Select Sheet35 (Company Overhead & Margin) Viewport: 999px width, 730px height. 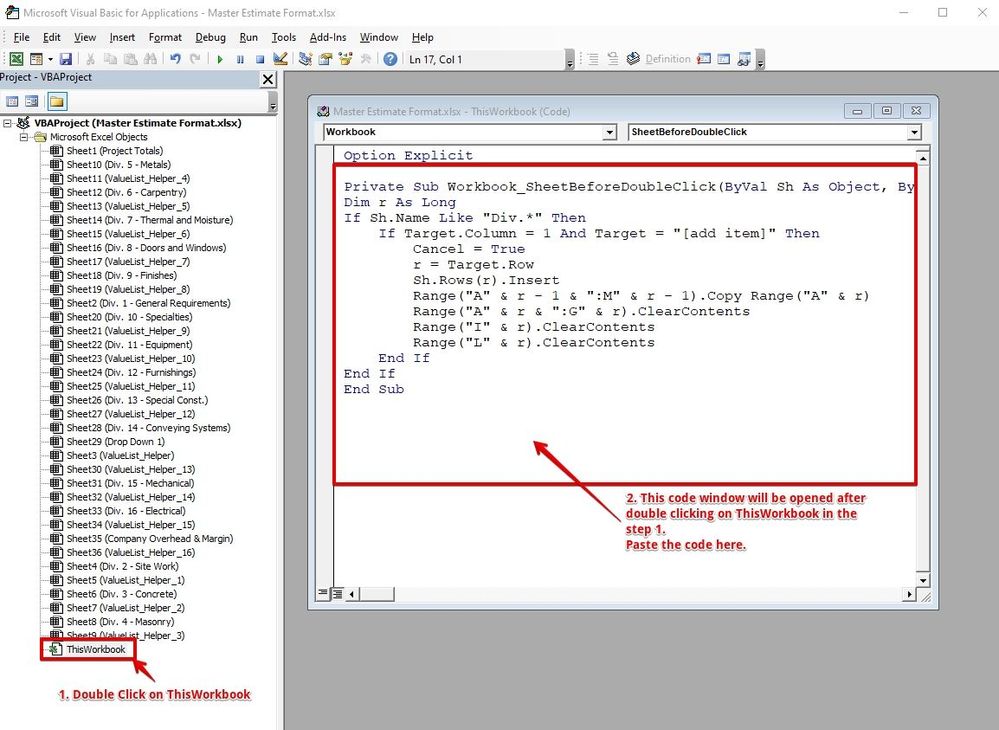[149, 539]
